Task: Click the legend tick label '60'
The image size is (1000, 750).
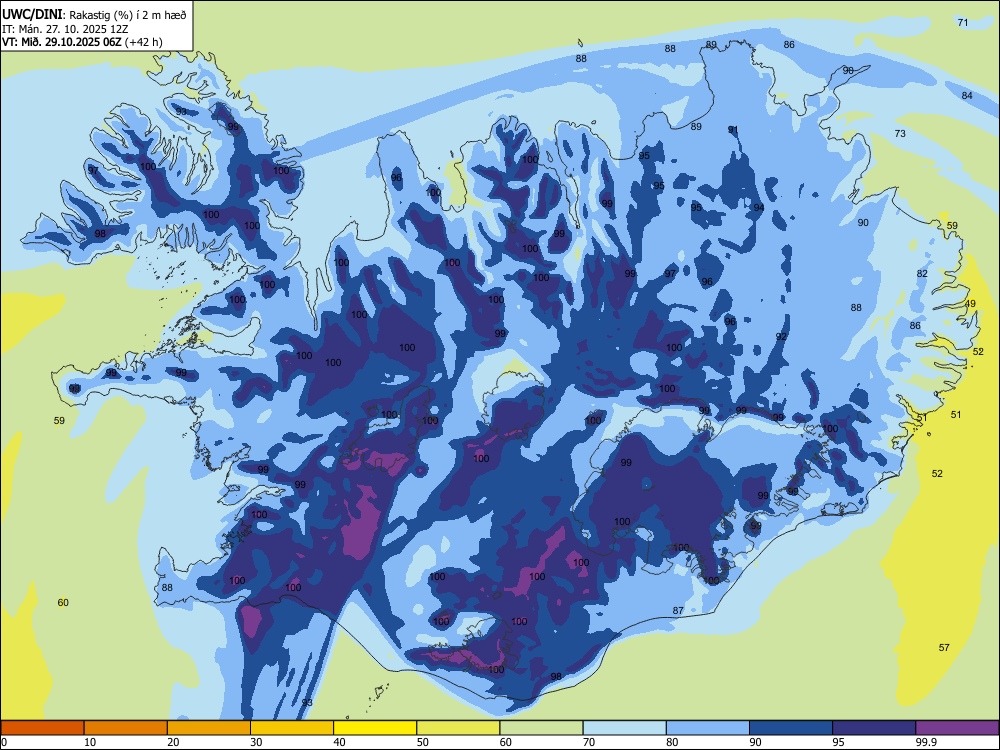Action: click(x=506, y=742)
